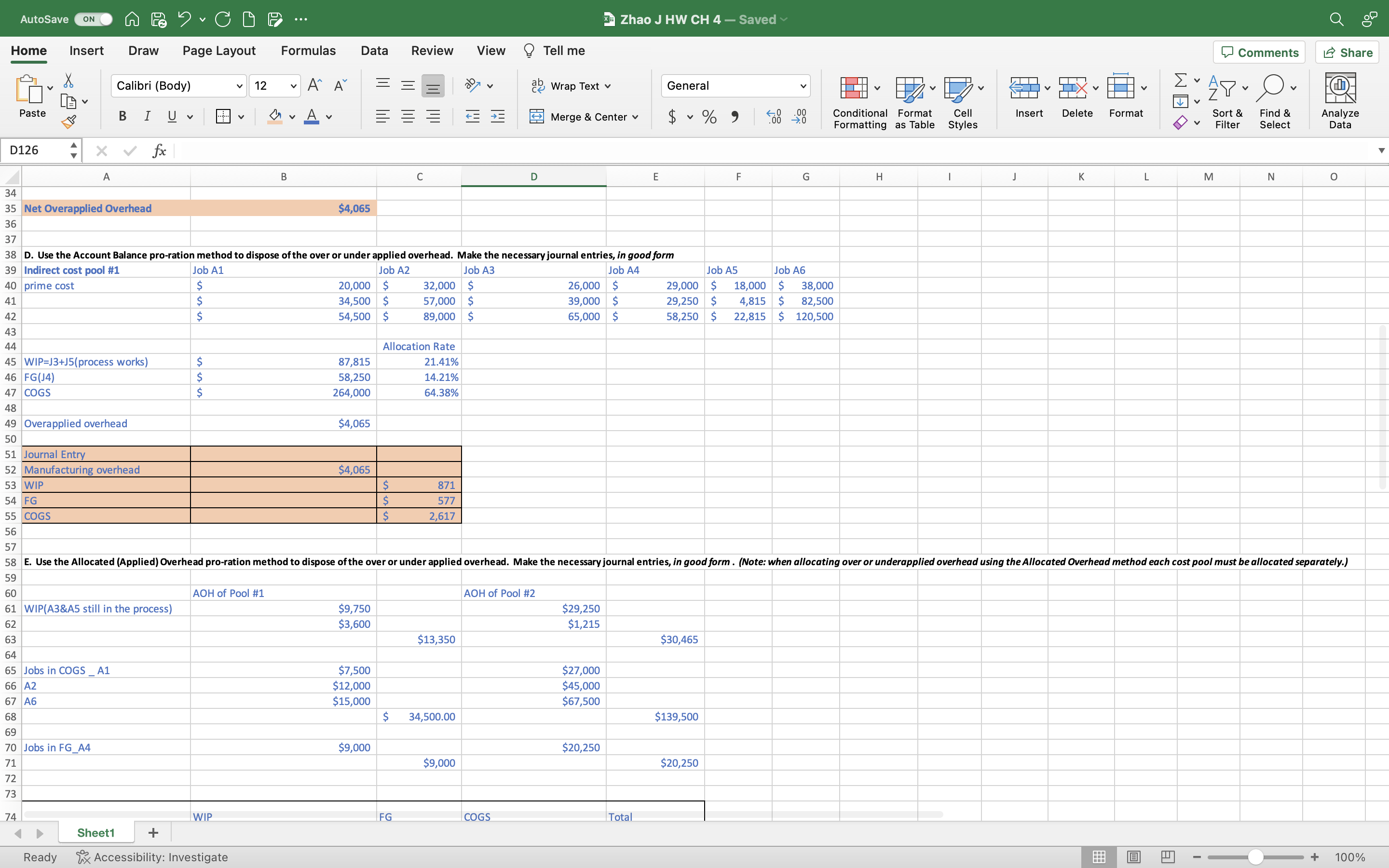Open the font size dropdown
Screen dimensions: 1389x868
pos(293,86)
